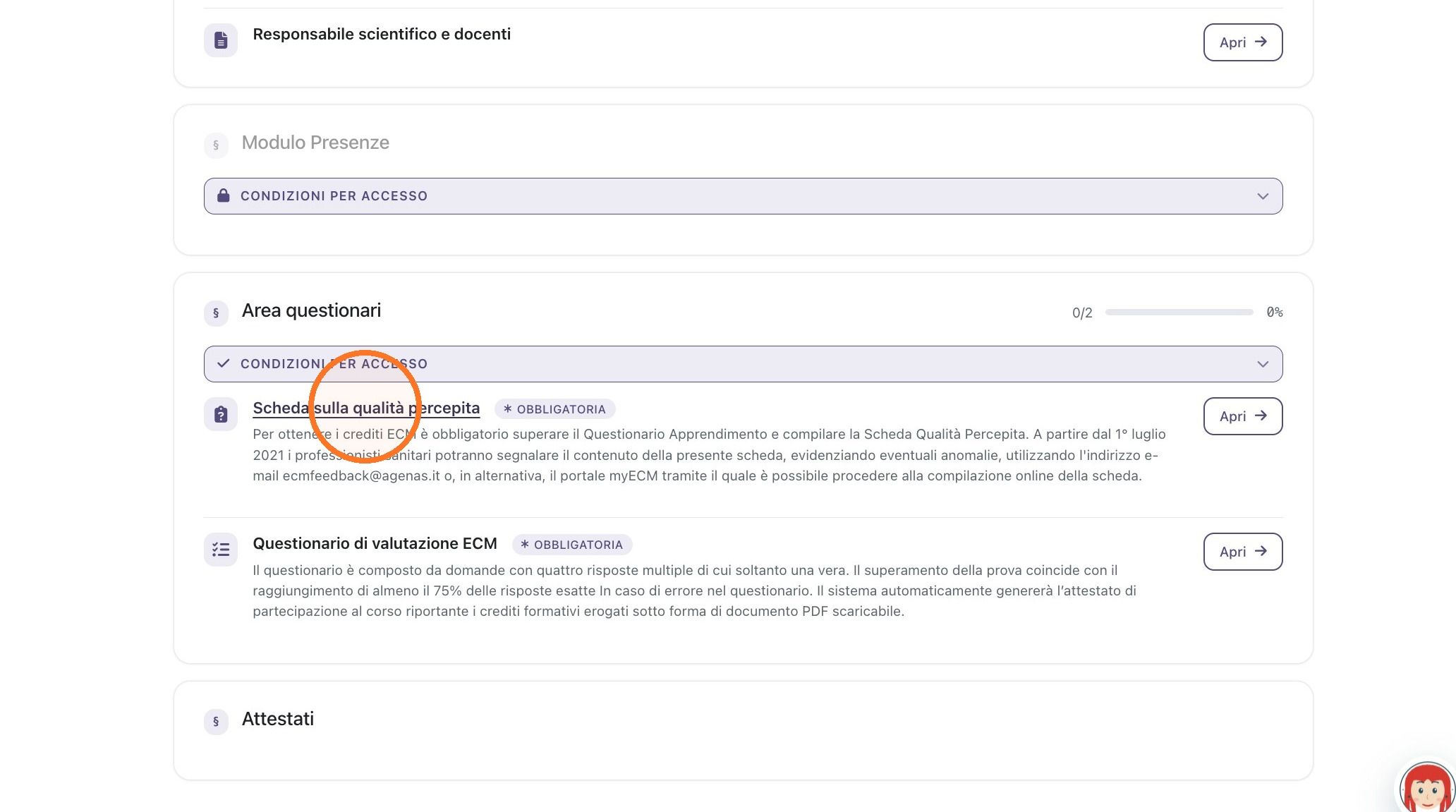This screenshot has height=812, width=1456.
Task: Click the section icon next to Modulo Presenze
Action: 216,145
